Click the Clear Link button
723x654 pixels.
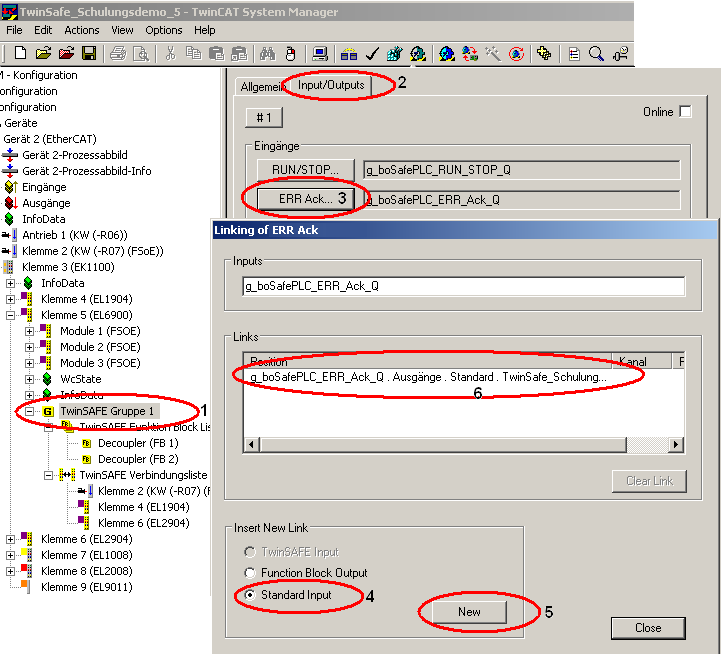(649, 481)
